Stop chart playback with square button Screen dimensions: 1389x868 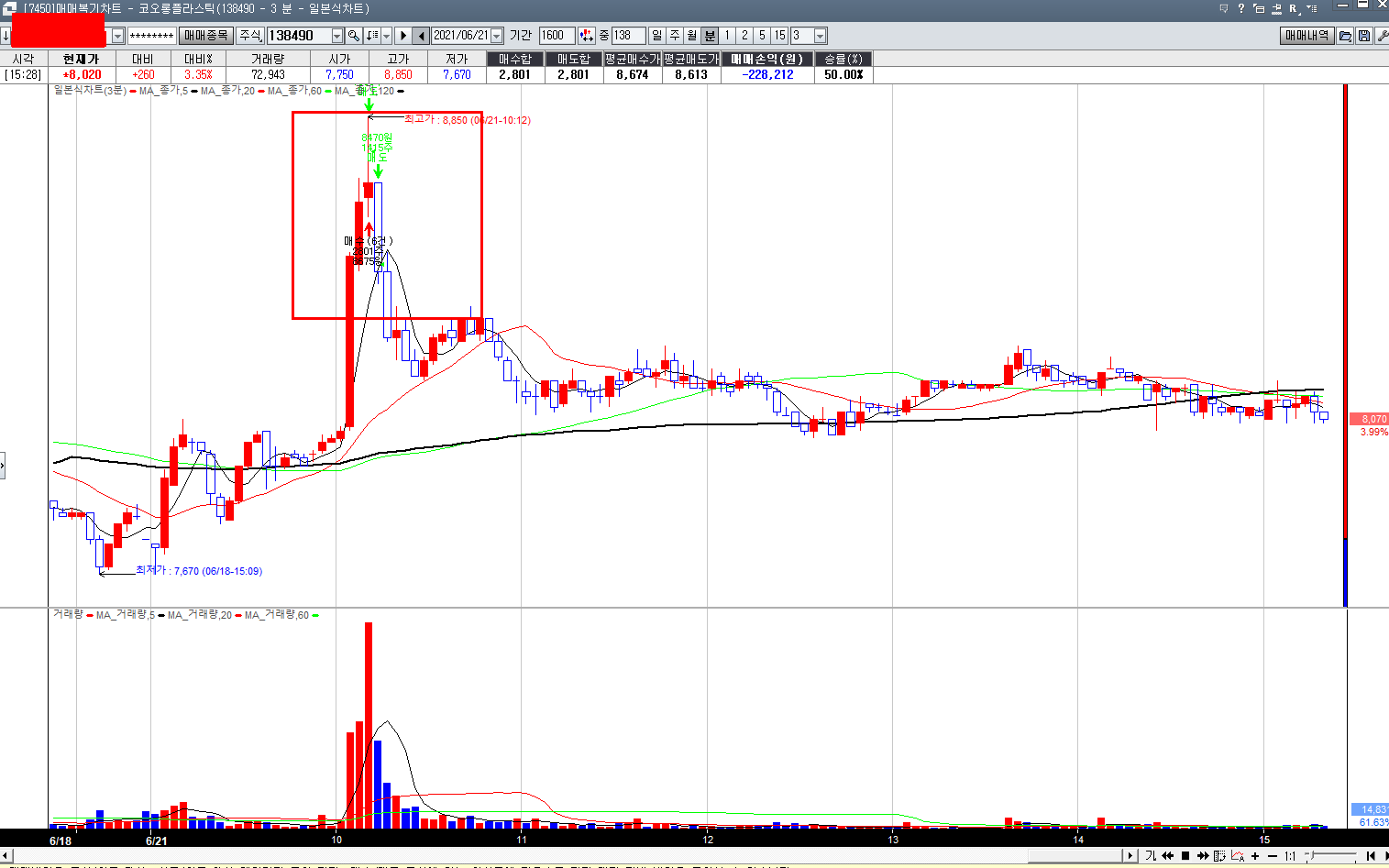tap(1185, 856)
